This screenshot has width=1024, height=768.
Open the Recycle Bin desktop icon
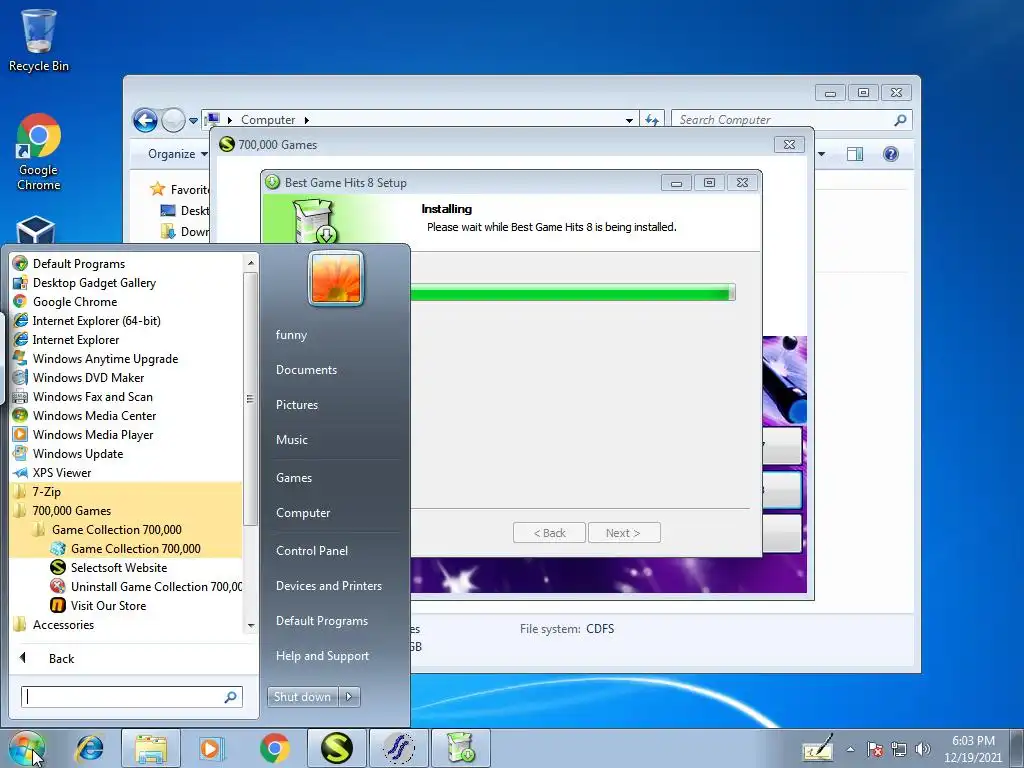point(39,40)
